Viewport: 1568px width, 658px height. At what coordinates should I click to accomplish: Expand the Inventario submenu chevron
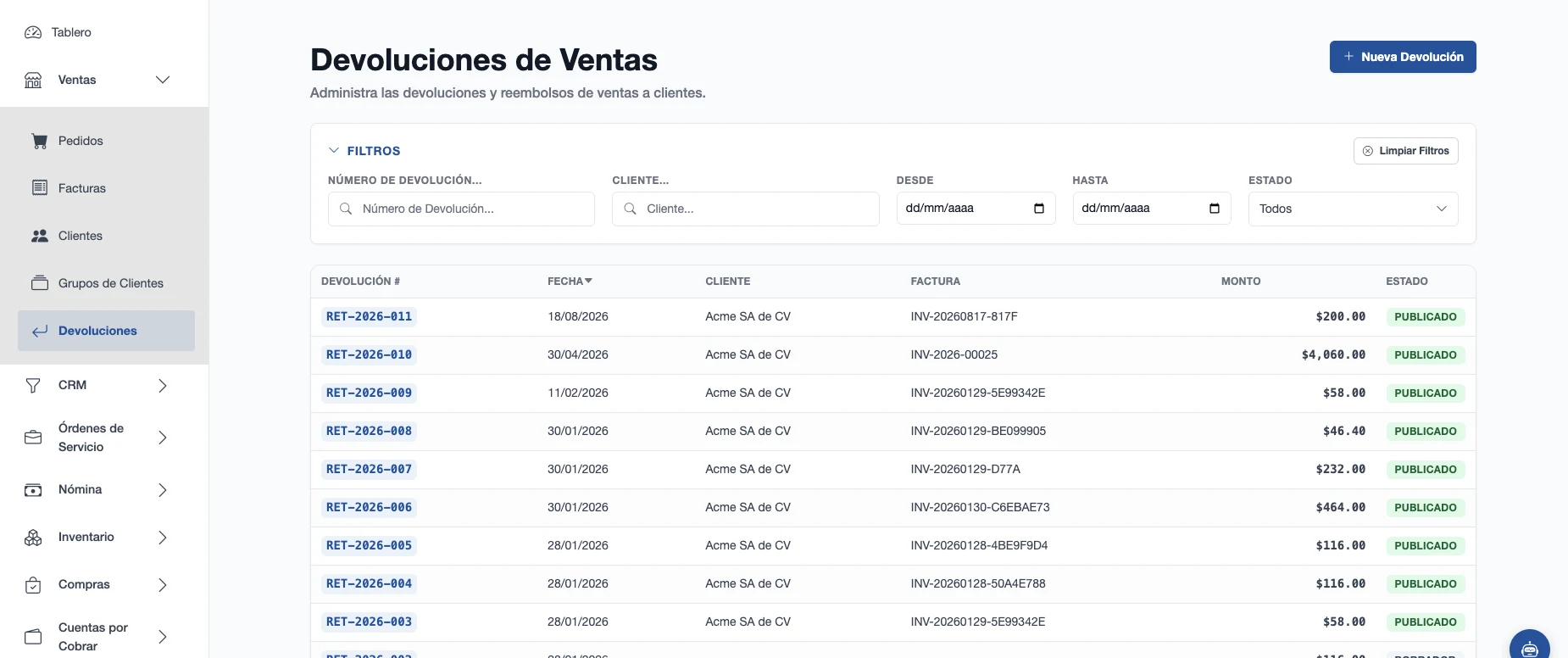[x=163, y=538]
